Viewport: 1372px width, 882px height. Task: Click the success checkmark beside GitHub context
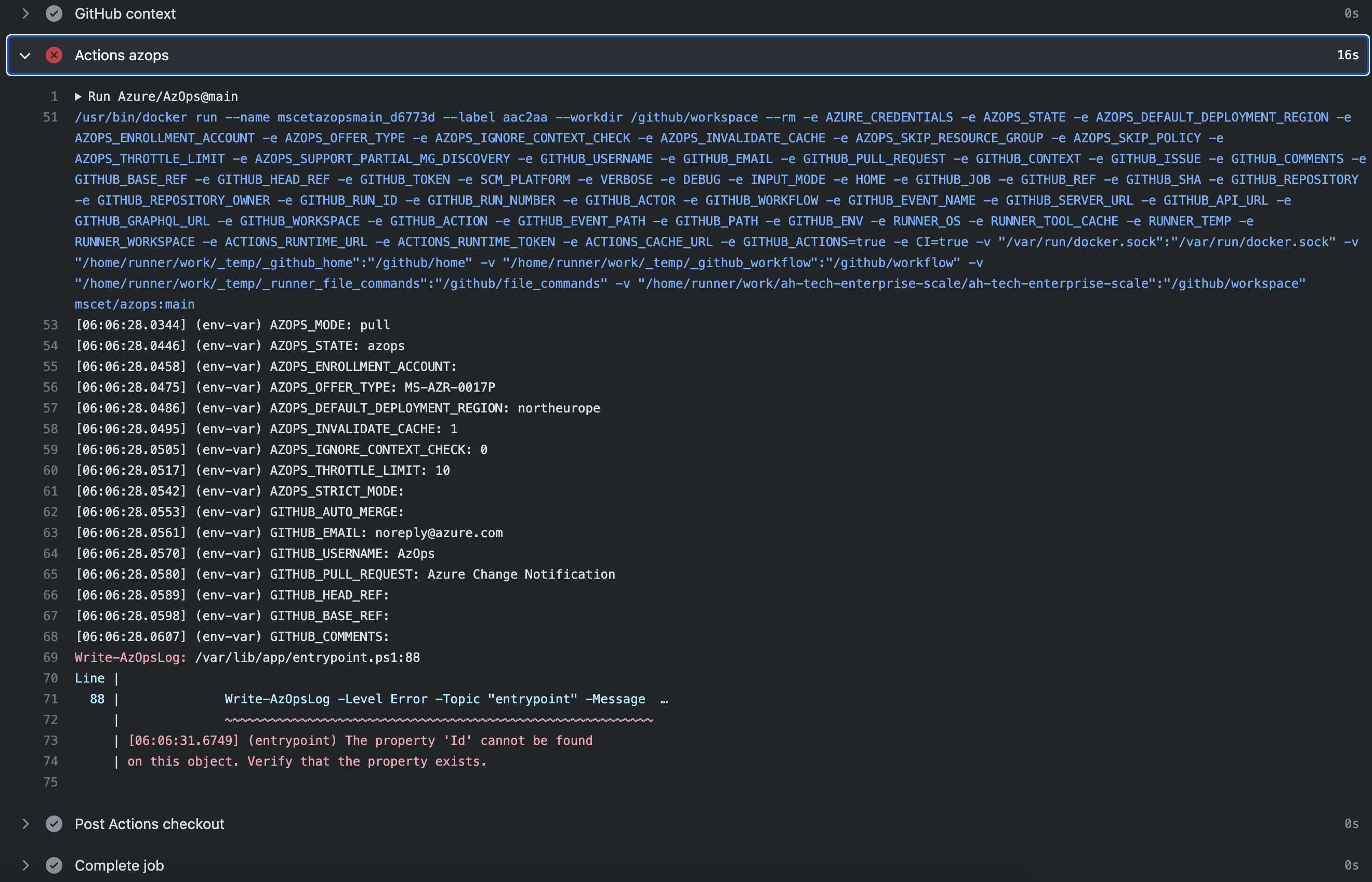tap(54, 13)
